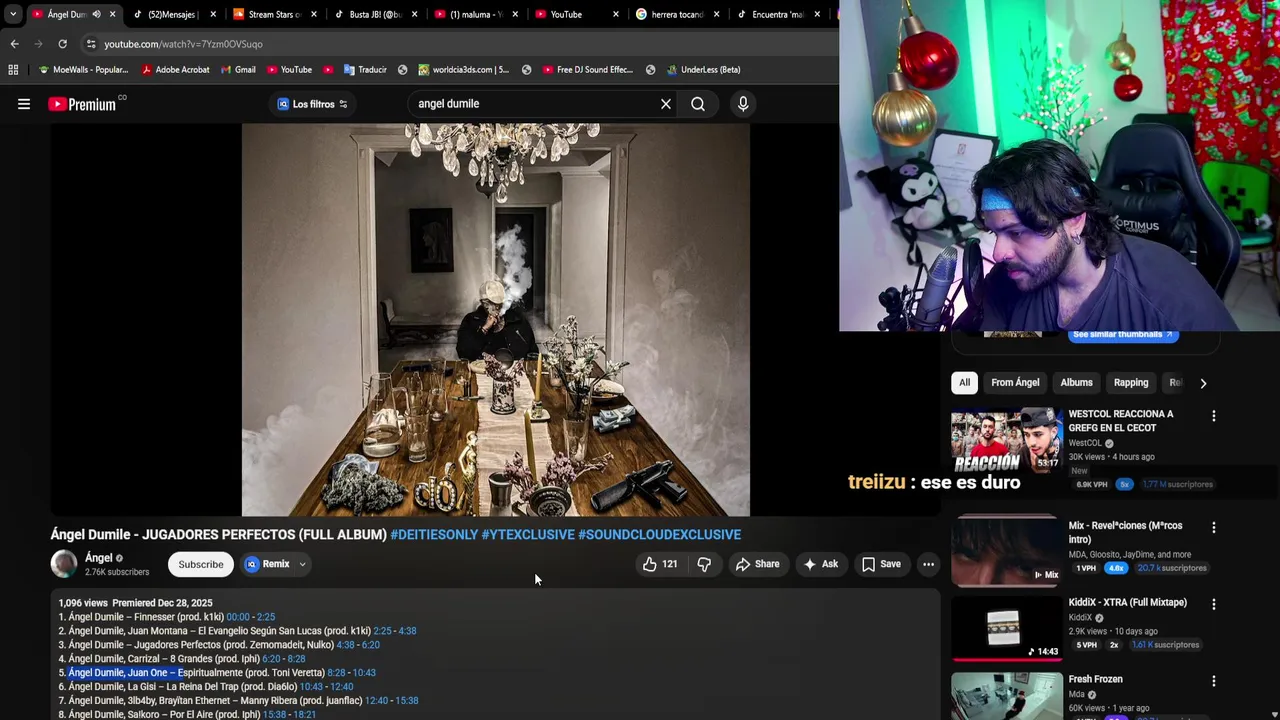
Task: Jump to timestamp 4:38 for Jugadores Perfectos
Action: 345,645
